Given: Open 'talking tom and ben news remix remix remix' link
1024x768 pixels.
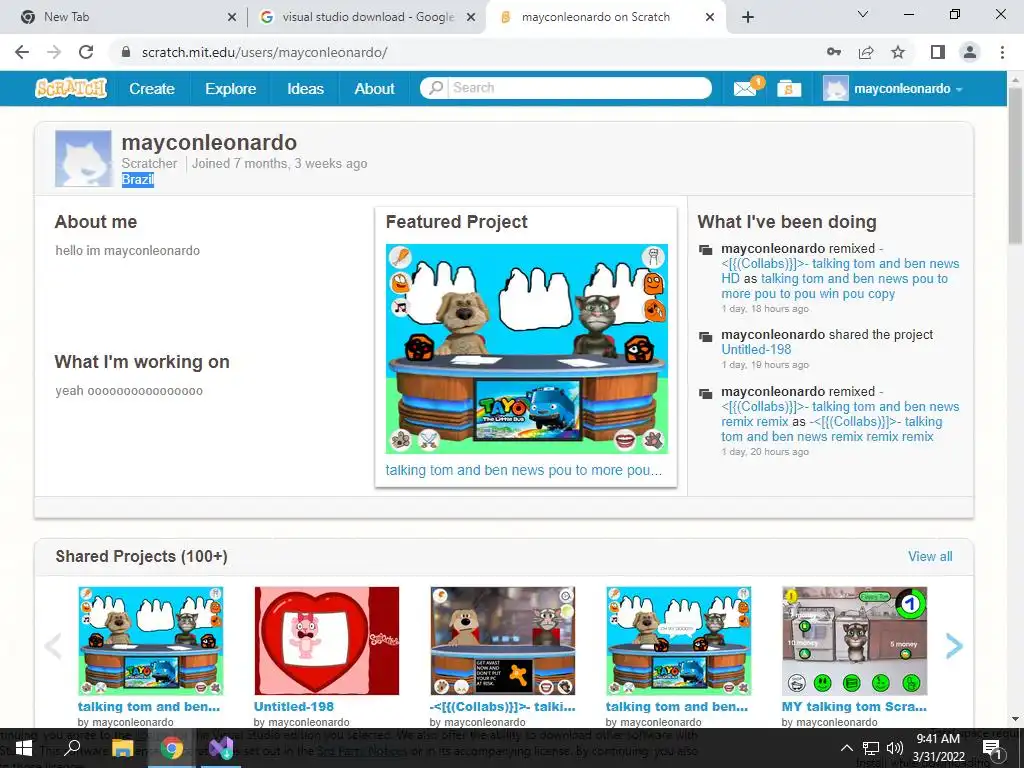Looking at the screenshot, I should click(831, 429).
